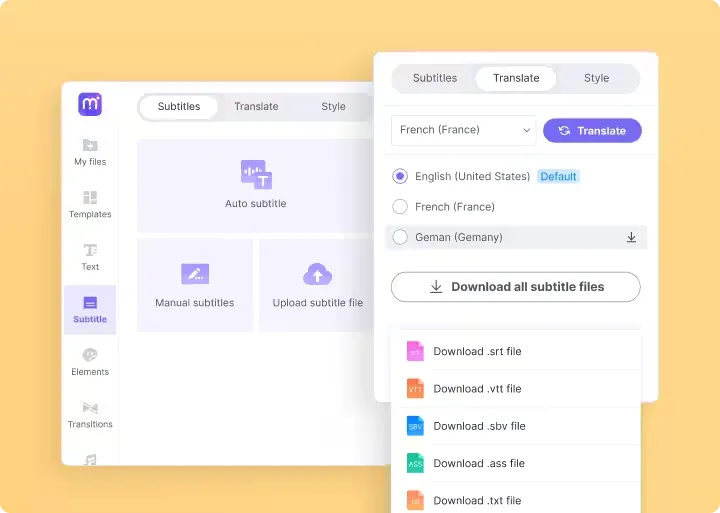Open the Templates sidebar section
720x513 pixels.
90,205
